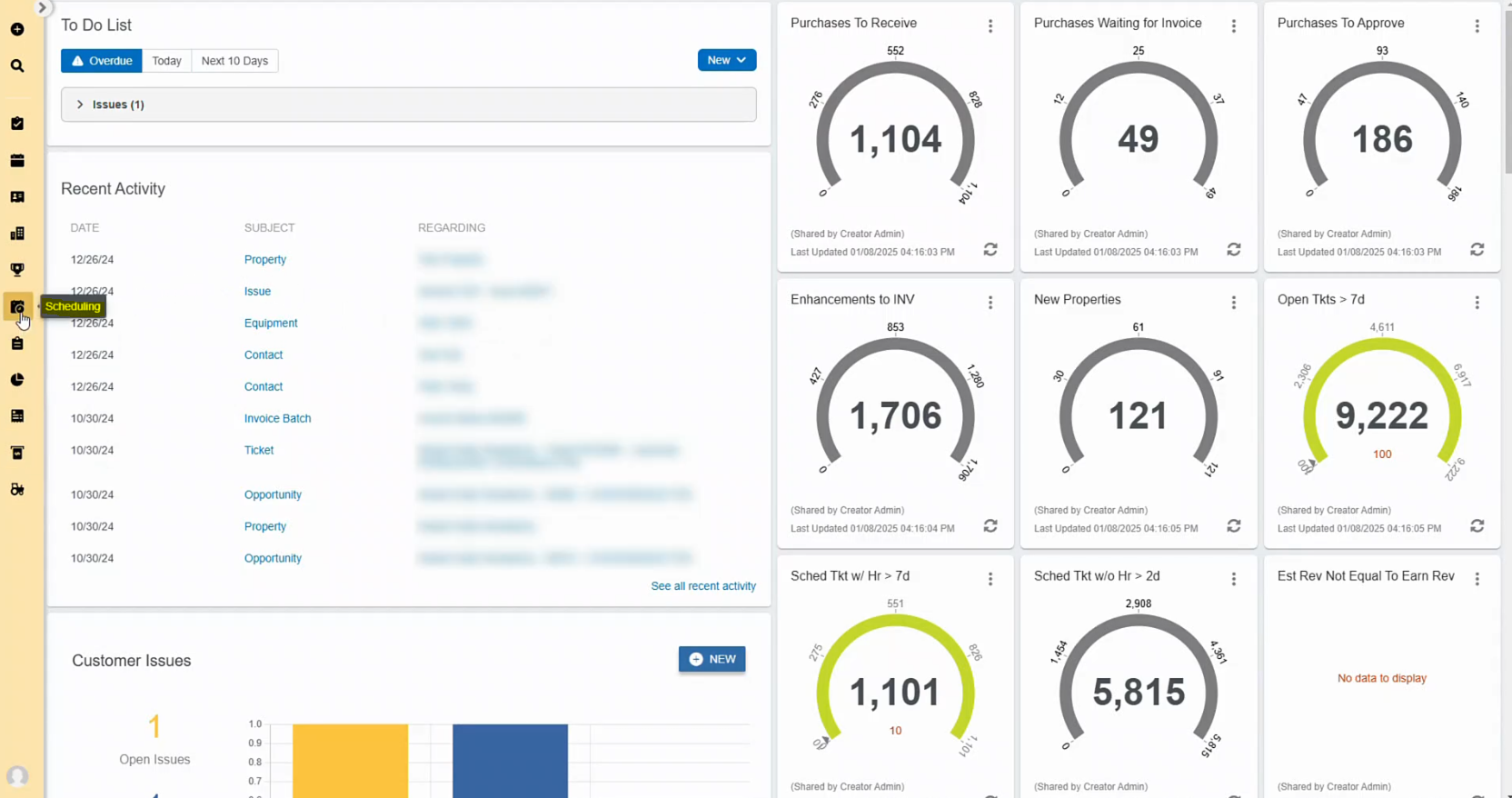Open the Equipment activity link
The height and width of the screenshot is (798, 1512).
[x=271, y=323]
